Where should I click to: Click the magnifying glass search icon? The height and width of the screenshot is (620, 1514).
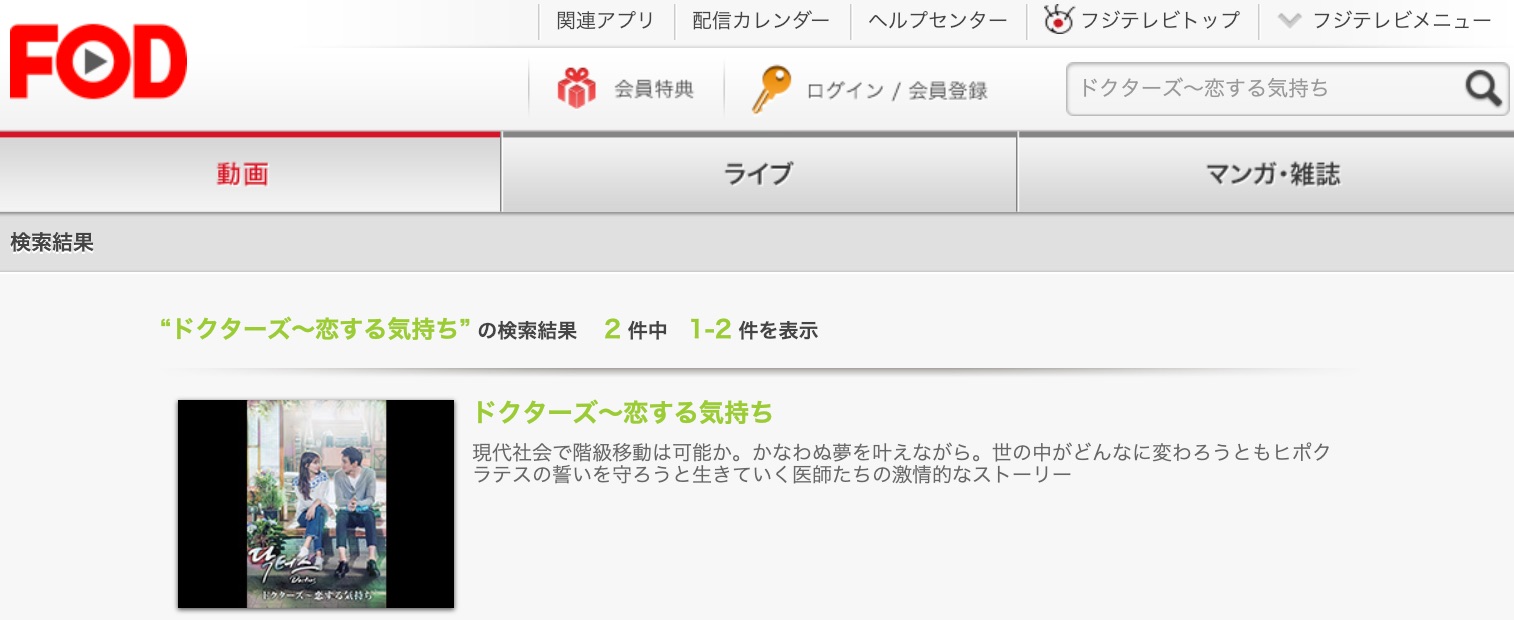tap(1484, 89)
